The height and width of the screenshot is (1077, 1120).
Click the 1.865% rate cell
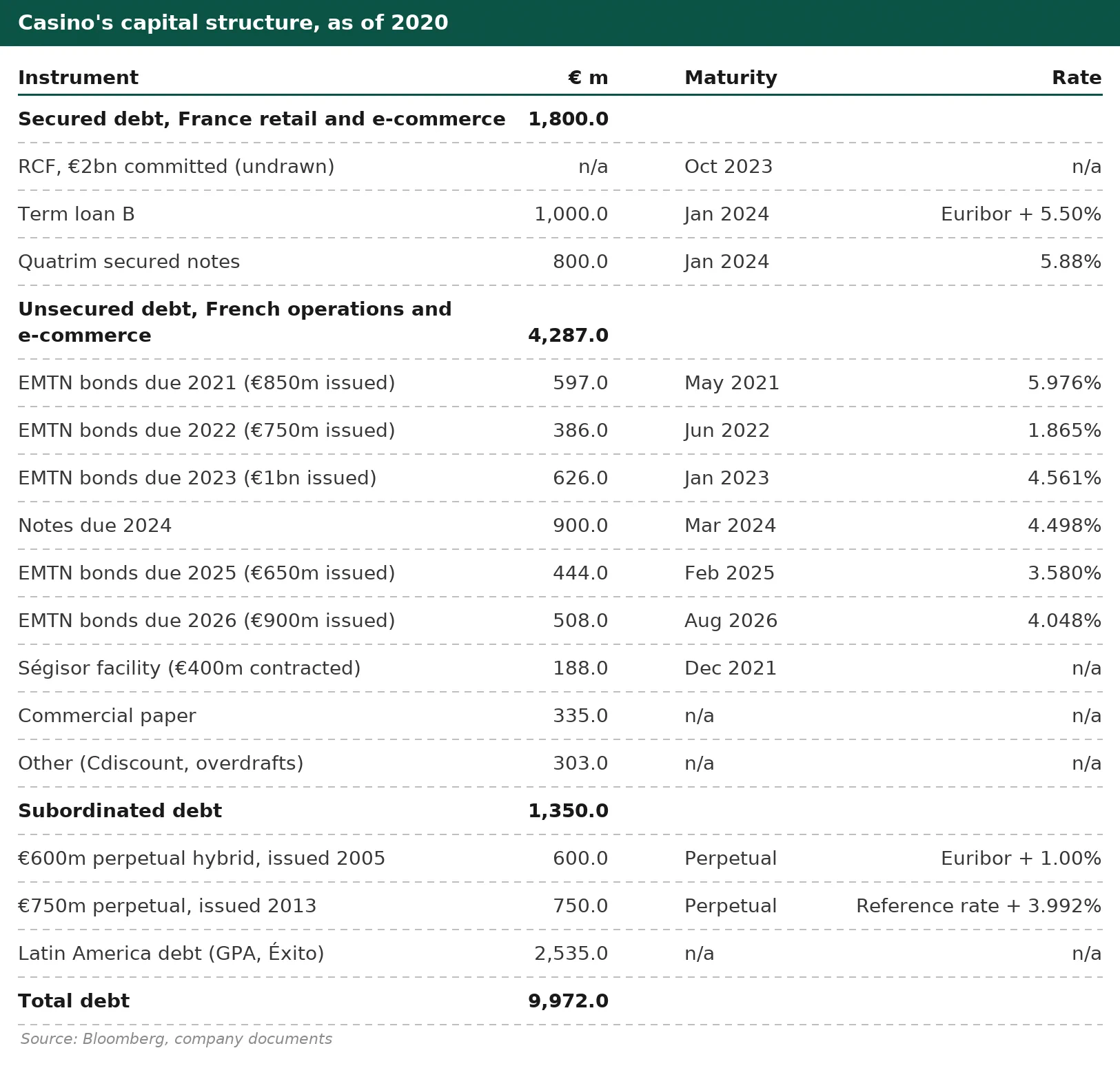(x=1064, y=431)
